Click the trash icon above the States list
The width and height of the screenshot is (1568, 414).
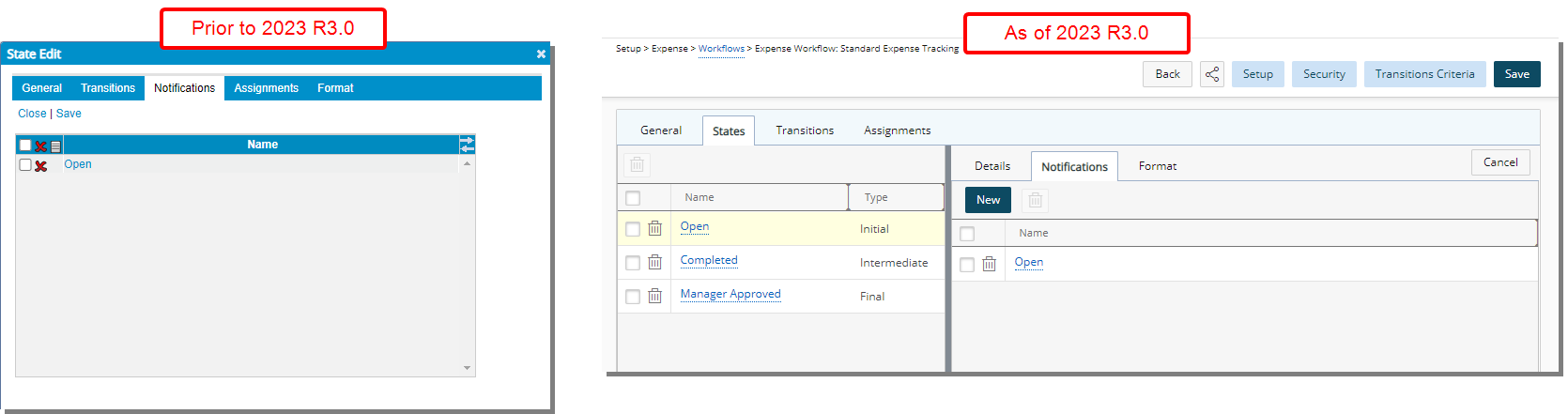(637, 164)
